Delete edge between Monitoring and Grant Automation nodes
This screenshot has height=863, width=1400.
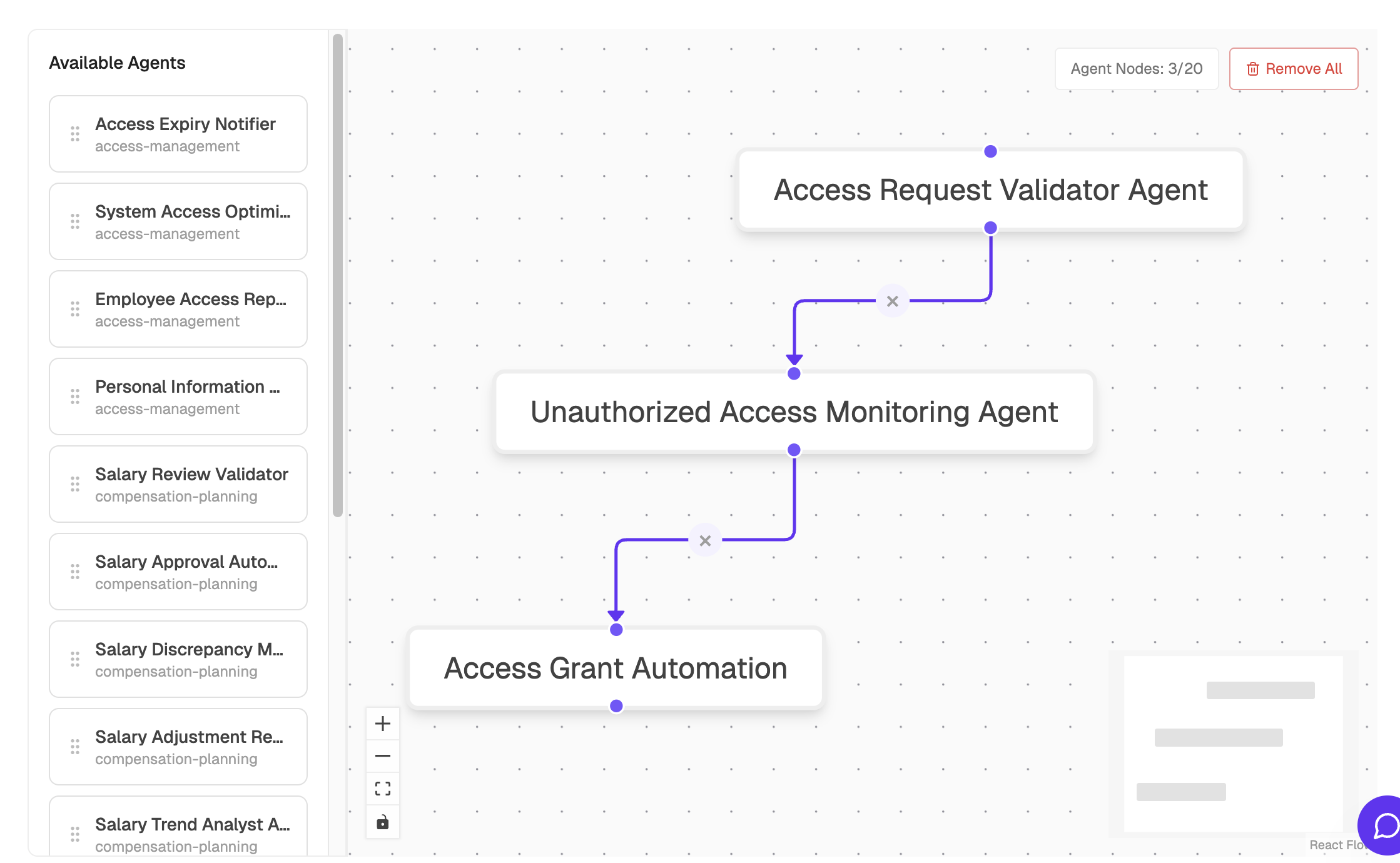(x=705, y=541)
